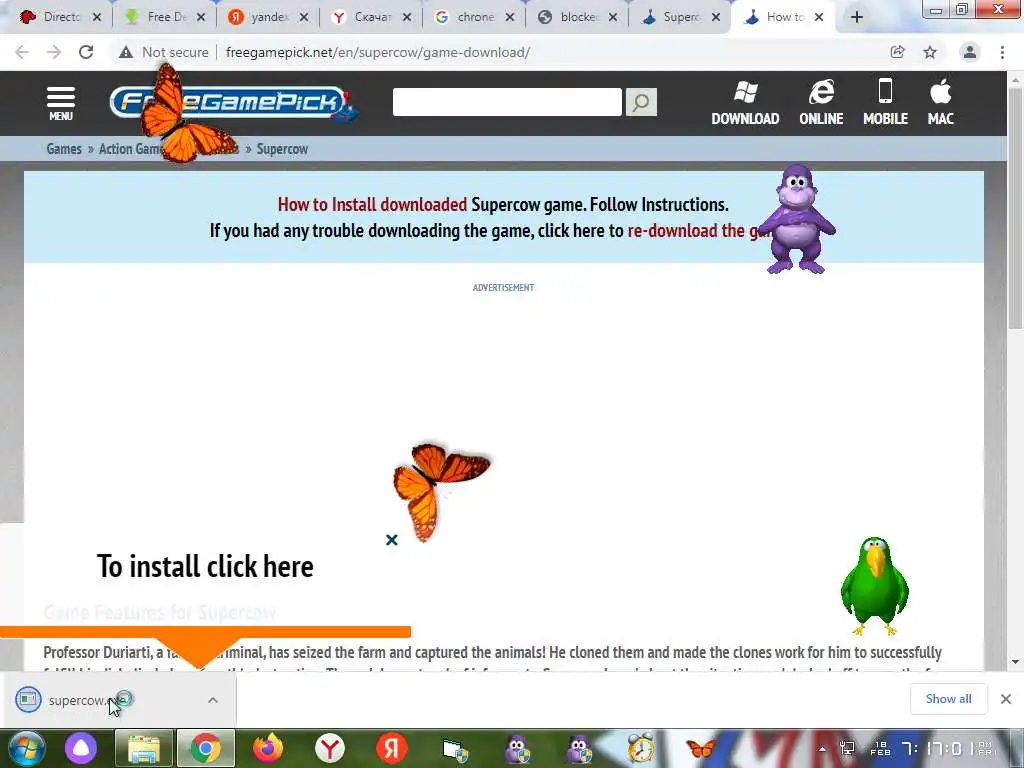Image resolution: width=1024 pixels, height=768 pixels.
Task: Switch to the yandex tab
Action: point(269,17)
